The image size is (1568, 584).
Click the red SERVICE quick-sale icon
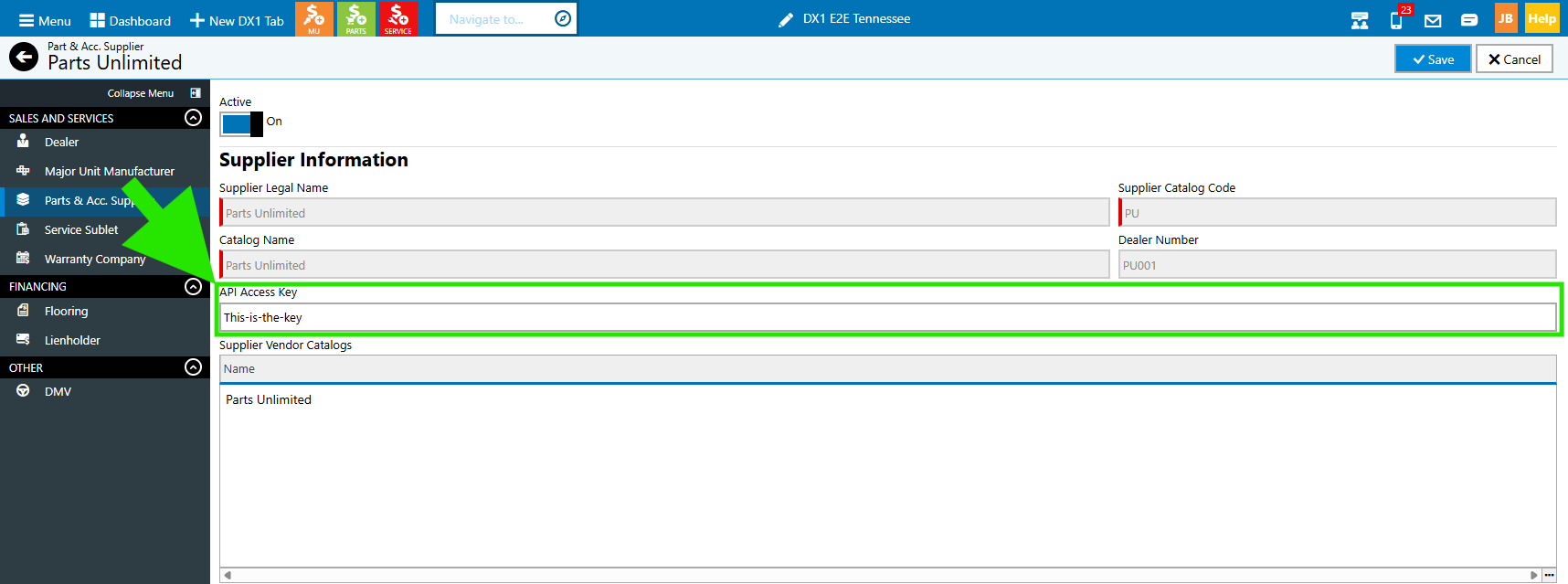397,18
